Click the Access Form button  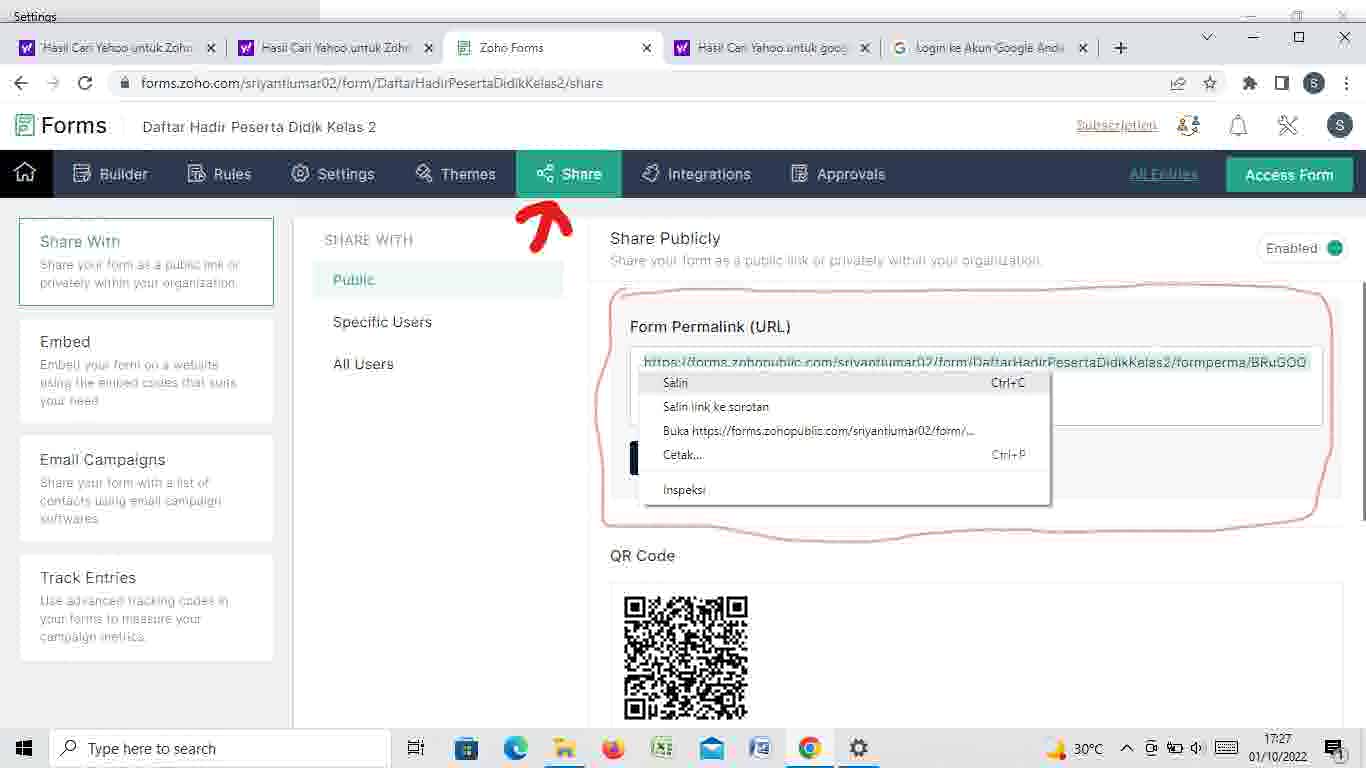click(1289, 174)
